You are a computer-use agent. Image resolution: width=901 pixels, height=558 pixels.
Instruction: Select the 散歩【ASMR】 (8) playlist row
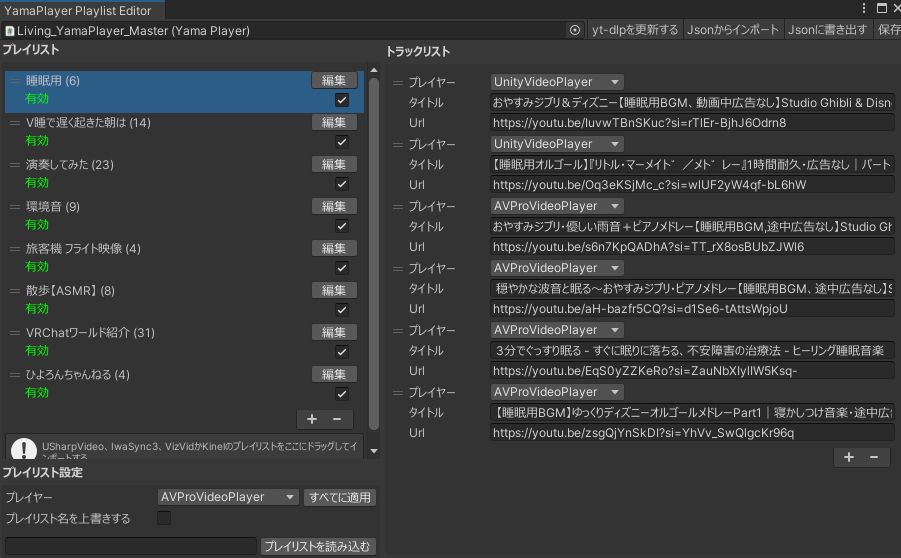(184, 300)
